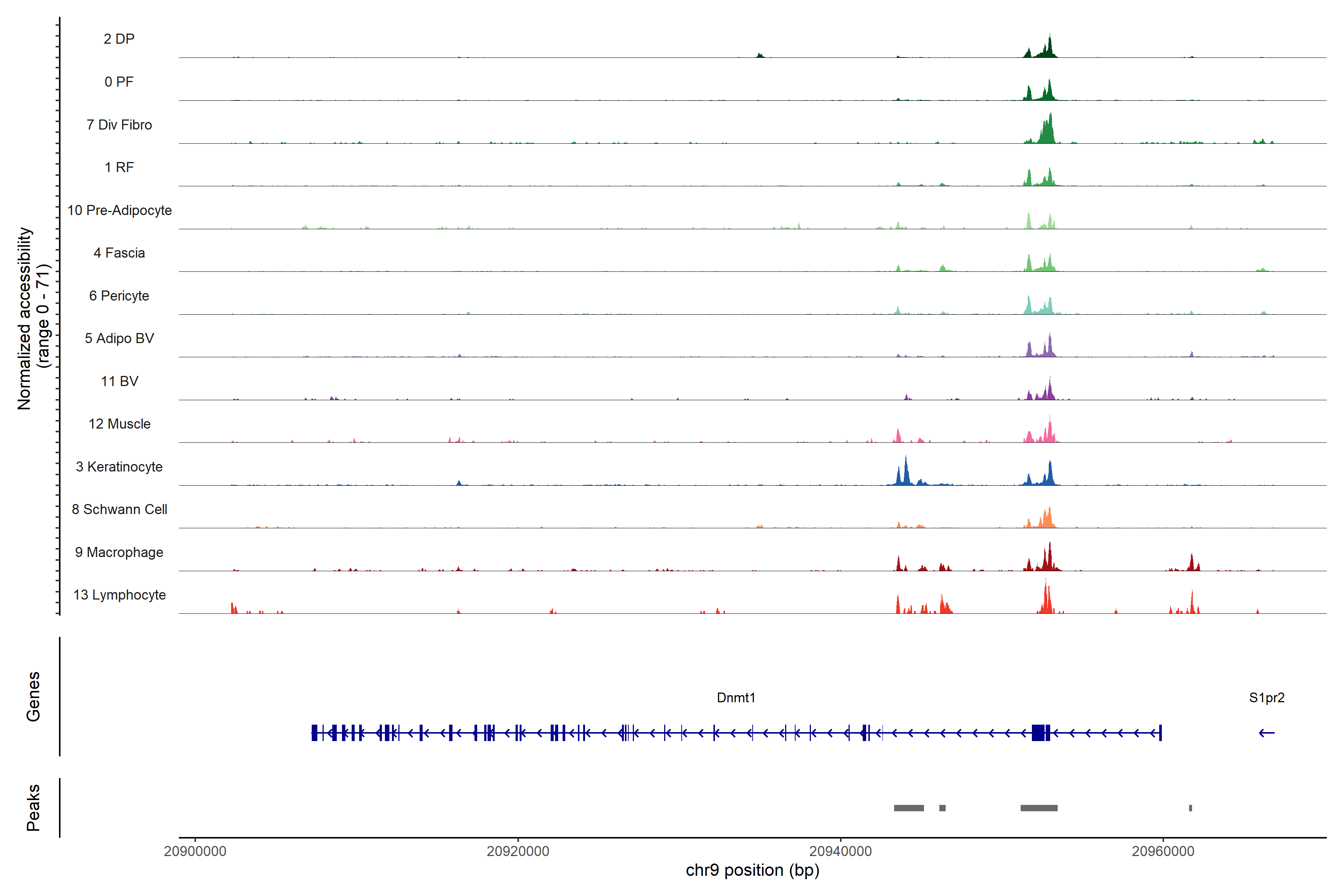Select the 13 Lymphocyte track label
This screenshot has height=896, width=1344.
(119, 595)
